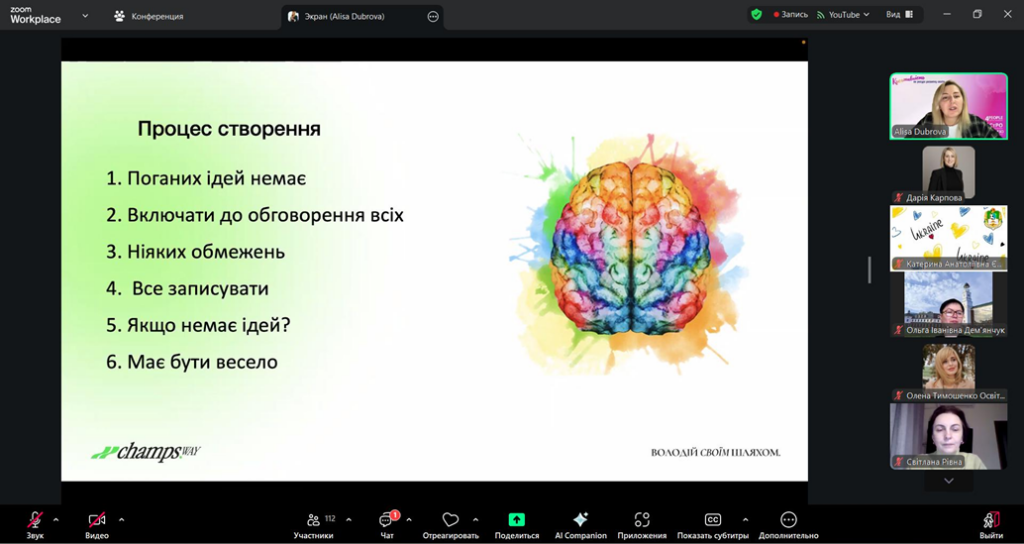Image resolution: width=1024 pixels, height=544 pixels.
Task: Open AI Companion
Action: (x=580, y=520)
